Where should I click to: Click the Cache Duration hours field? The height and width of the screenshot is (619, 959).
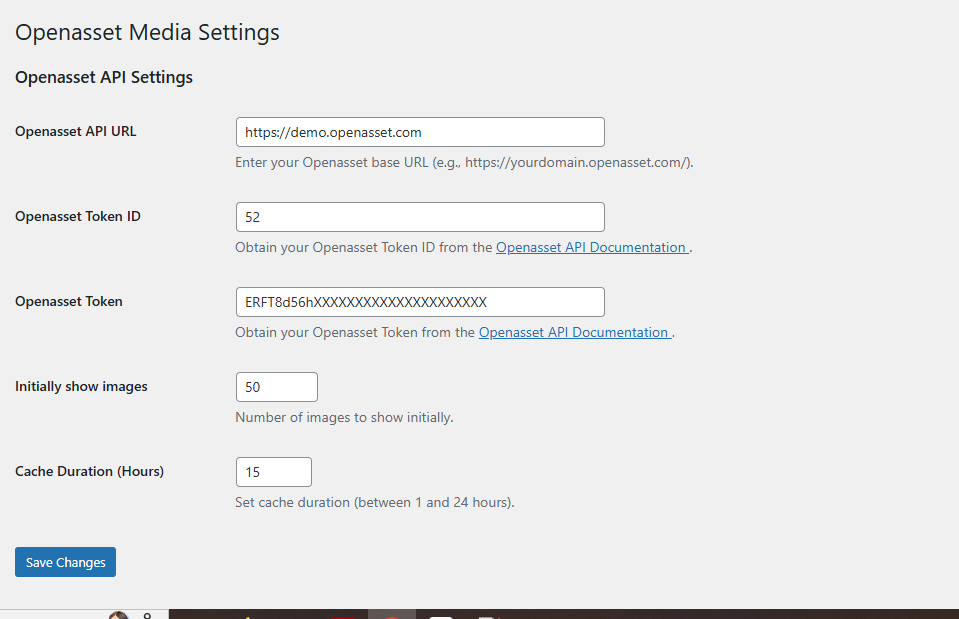coord(273,472)
